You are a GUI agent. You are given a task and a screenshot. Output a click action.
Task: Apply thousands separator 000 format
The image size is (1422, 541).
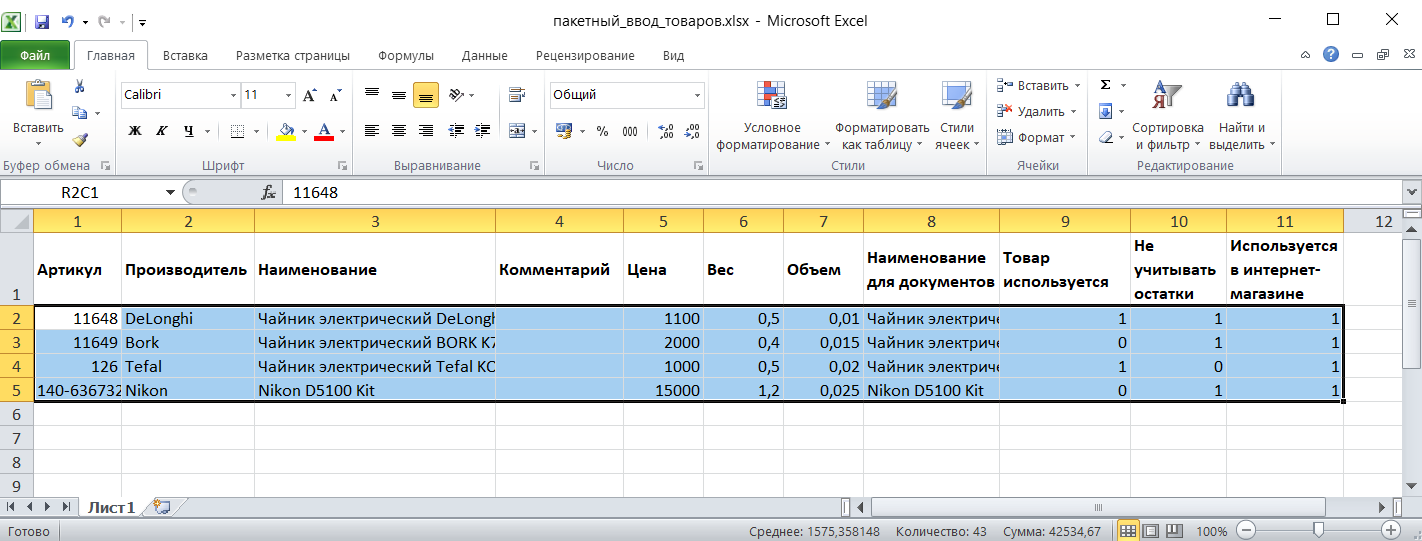coord(630,131)
